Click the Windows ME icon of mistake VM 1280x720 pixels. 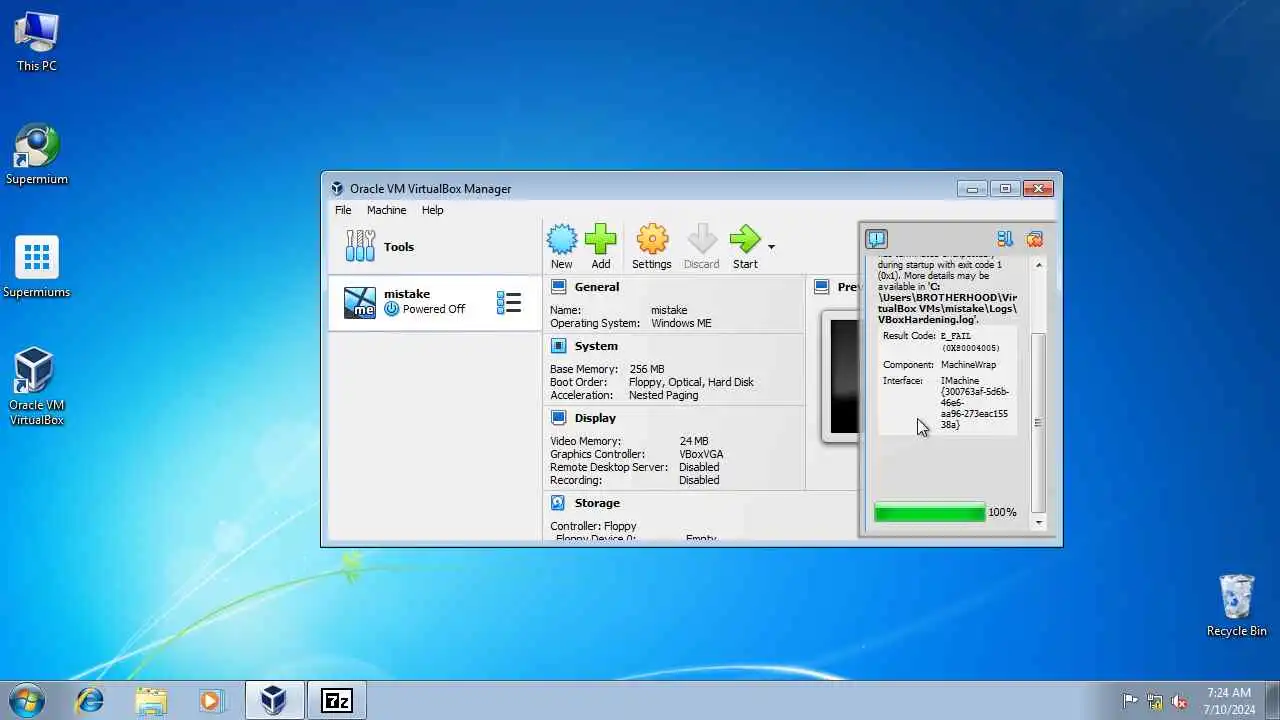tap(360, 302)
